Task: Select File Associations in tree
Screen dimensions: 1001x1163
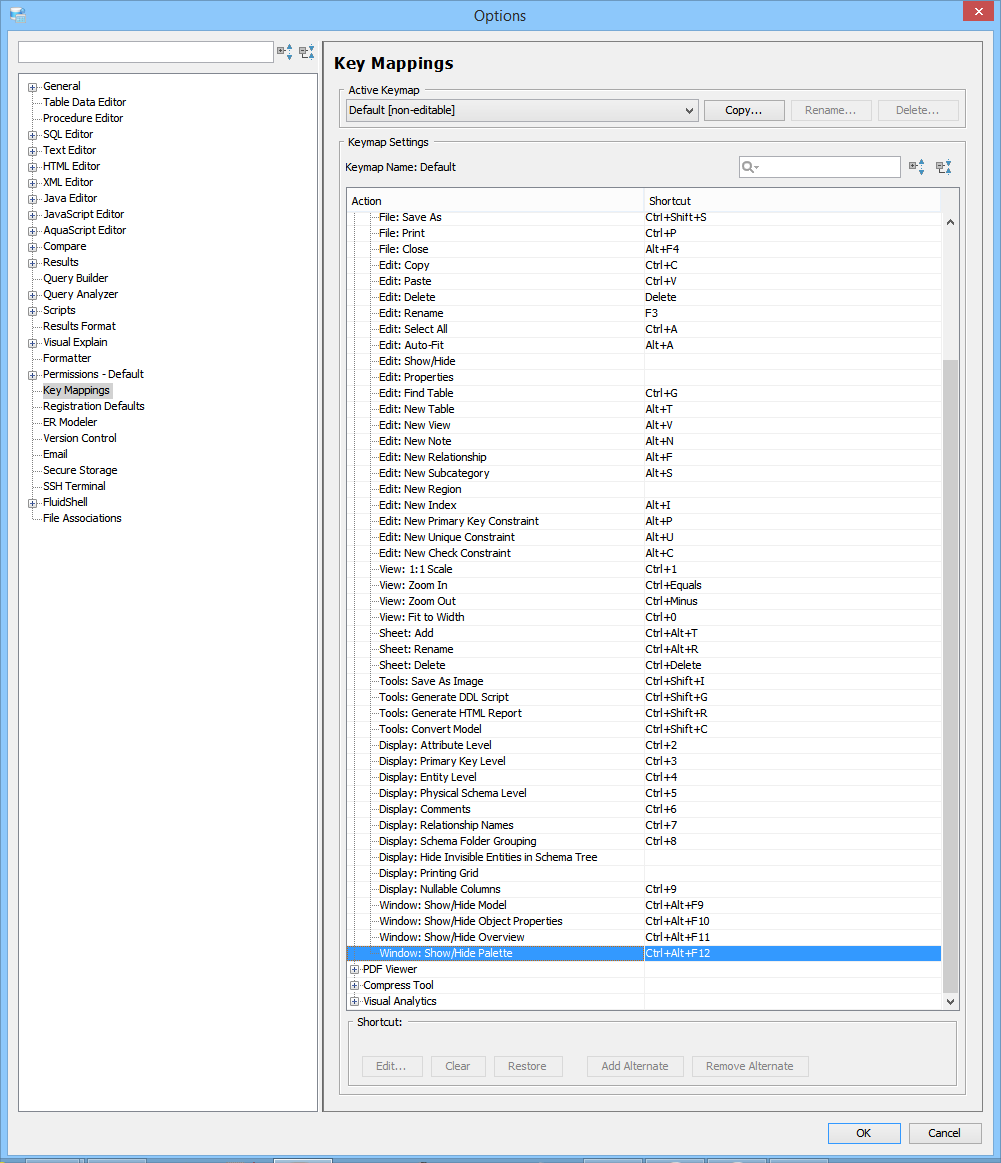Action: 82,518
